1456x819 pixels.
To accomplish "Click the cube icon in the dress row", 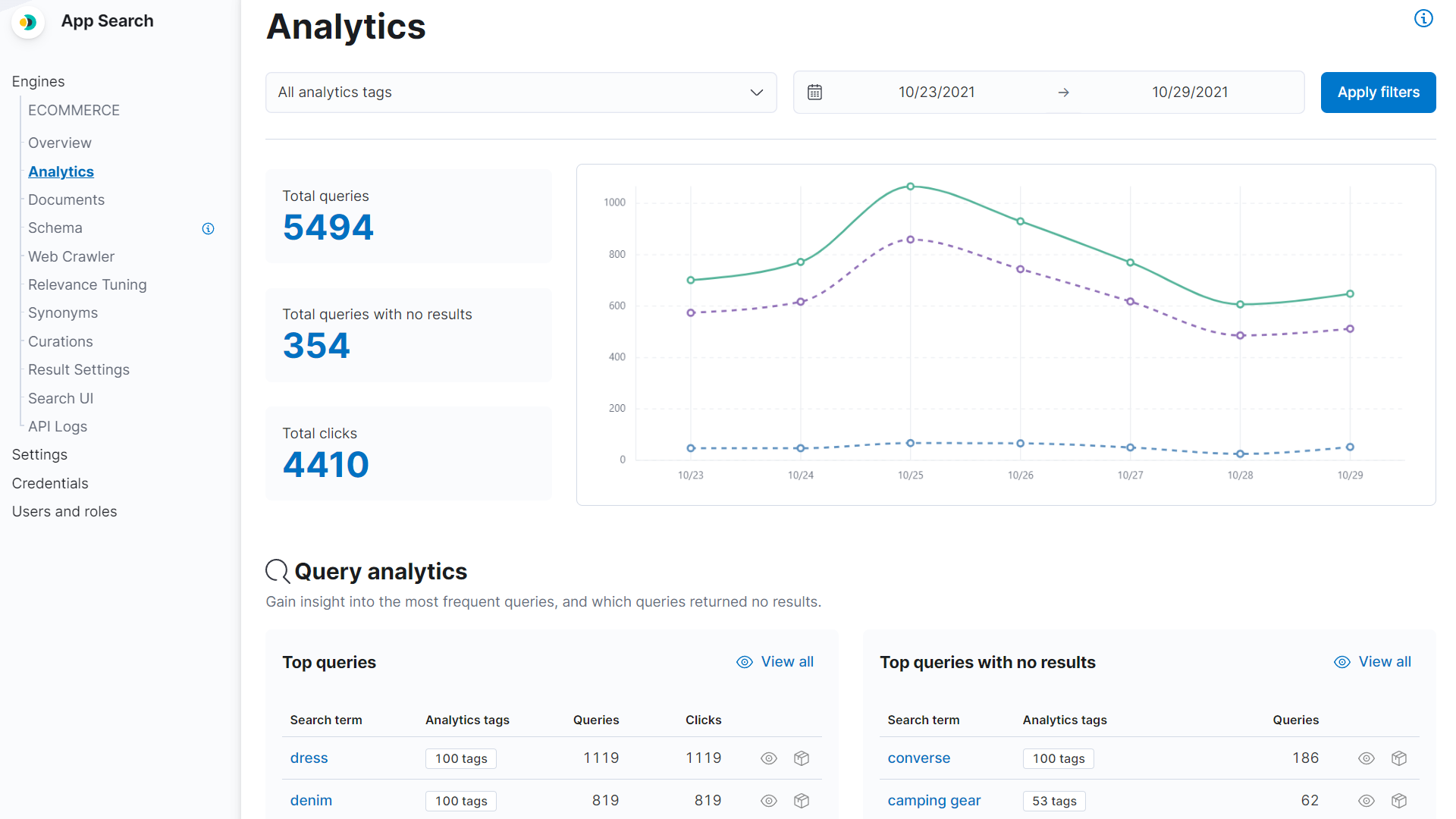I will (802, 758).
